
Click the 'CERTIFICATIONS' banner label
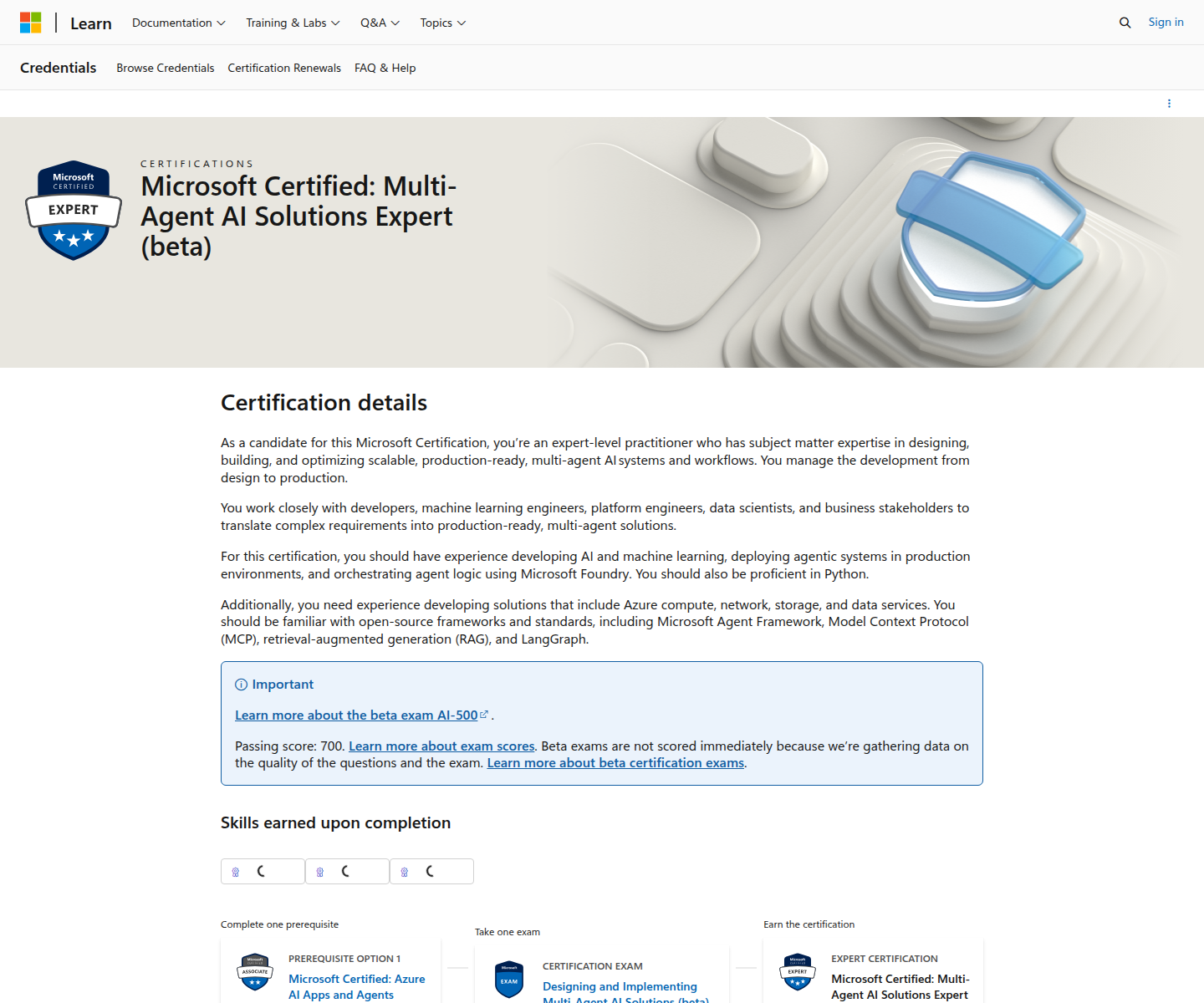(196, 164)
